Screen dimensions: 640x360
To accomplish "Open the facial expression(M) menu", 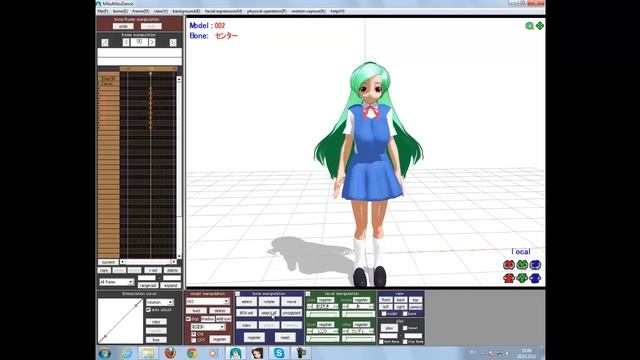I will point(223,11).
